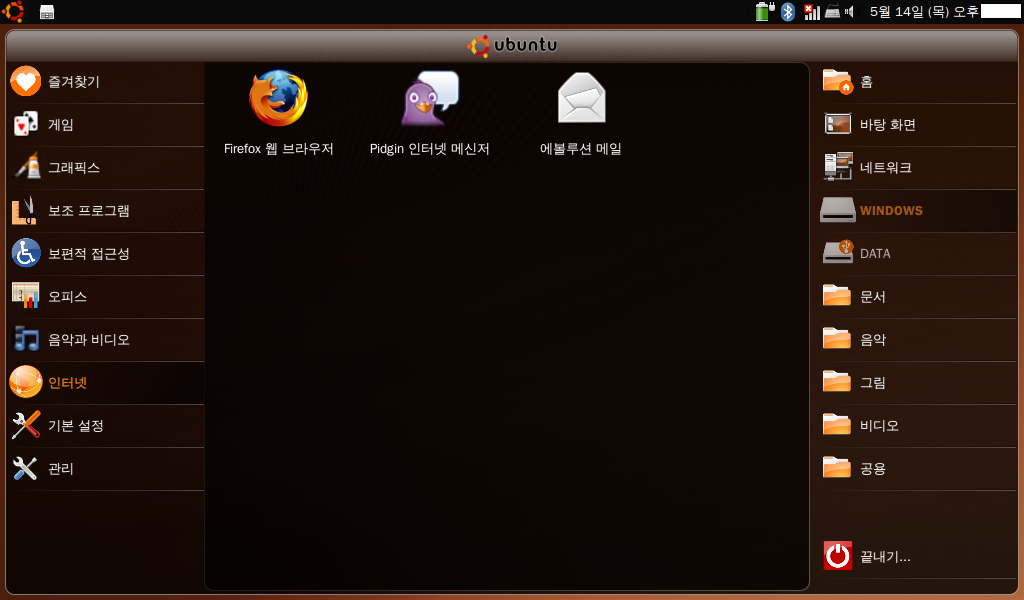This screenshot has height=600, width=1024.
Task: Open the battery status indicator
Action: 765,11
